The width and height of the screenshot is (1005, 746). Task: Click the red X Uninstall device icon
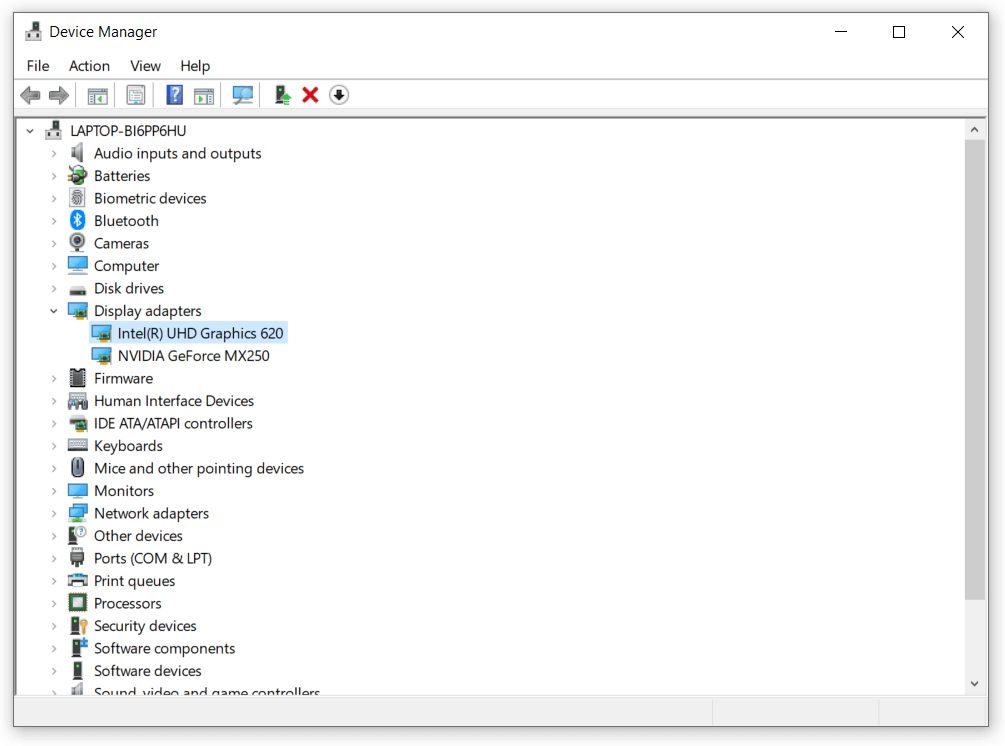coord(310,95)
